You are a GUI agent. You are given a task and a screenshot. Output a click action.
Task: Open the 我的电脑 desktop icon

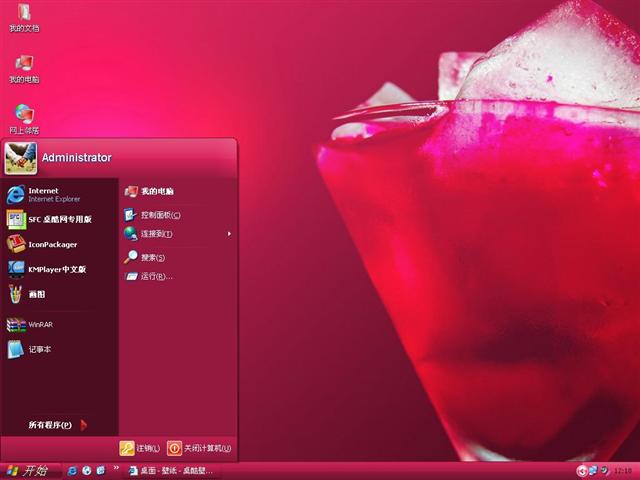[x=24, y=69]
